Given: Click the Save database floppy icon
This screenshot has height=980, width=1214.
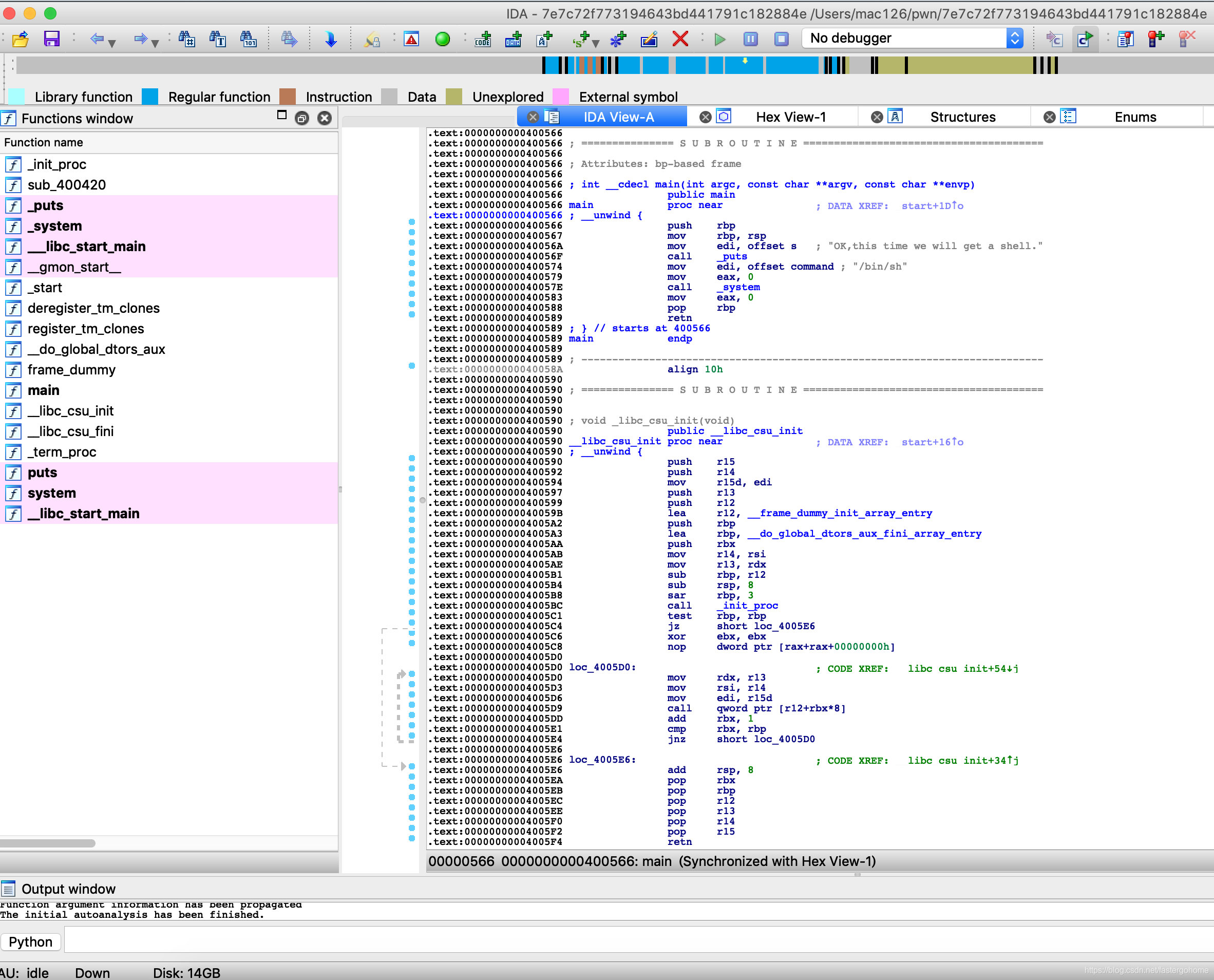Looking at the screenshot, I should (51, 39).
